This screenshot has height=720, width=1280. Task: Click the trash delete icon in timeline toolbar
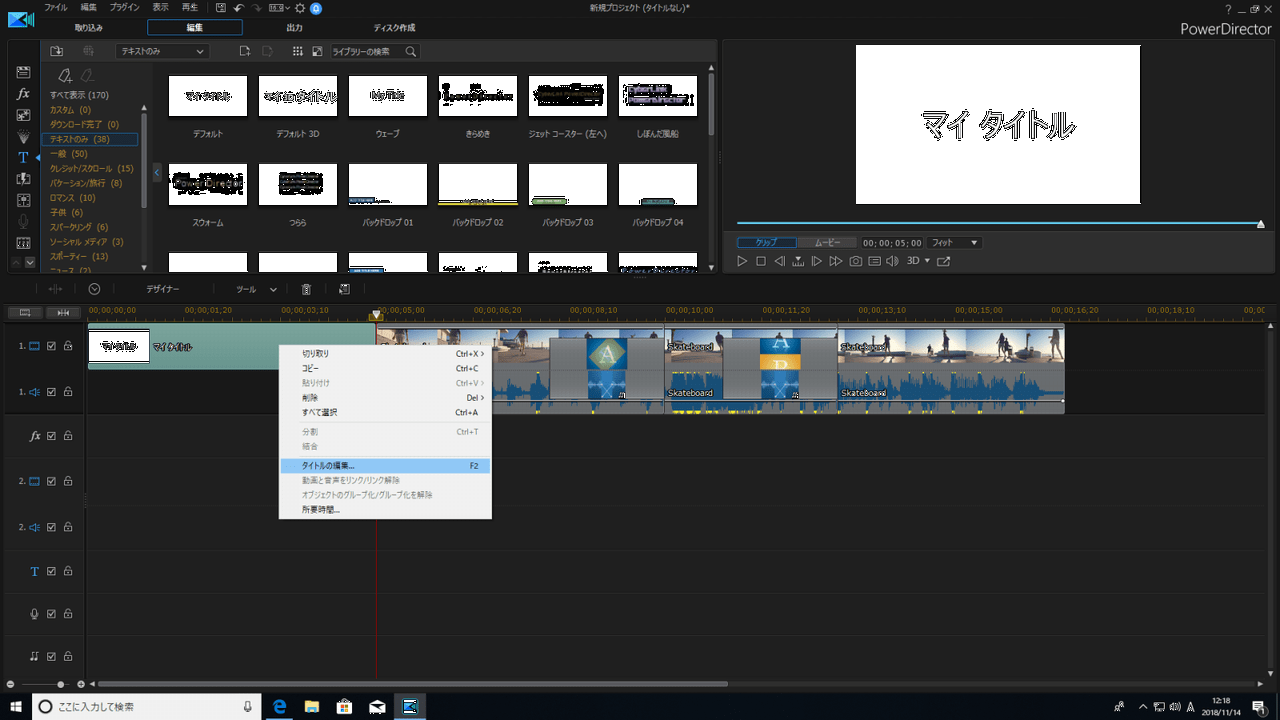pos(306,289)
